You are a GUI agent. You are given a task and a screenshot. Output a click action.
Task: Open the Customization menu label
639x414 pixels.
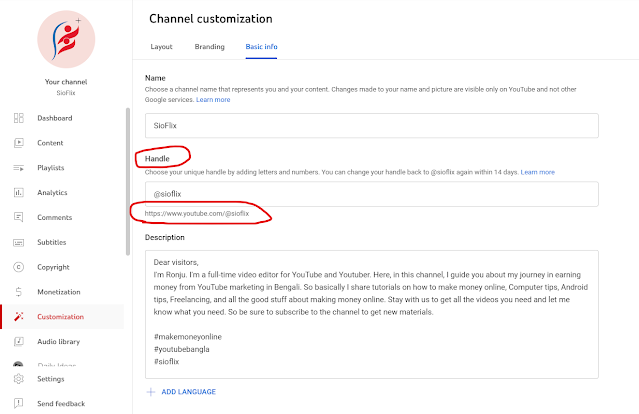pyautogui.click(x=60, y=317)
